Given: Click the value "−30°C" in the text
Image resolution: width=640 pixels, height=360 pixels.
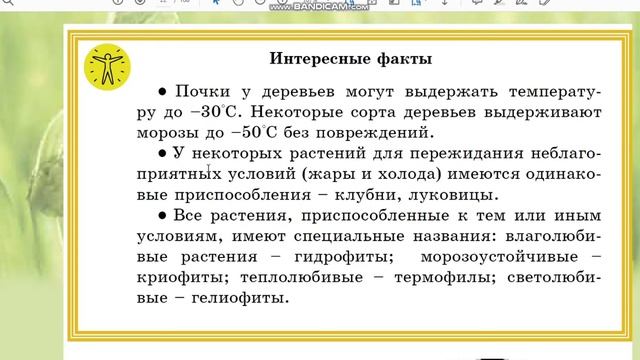Looking at the screenshot, I should tap(214, 112).
